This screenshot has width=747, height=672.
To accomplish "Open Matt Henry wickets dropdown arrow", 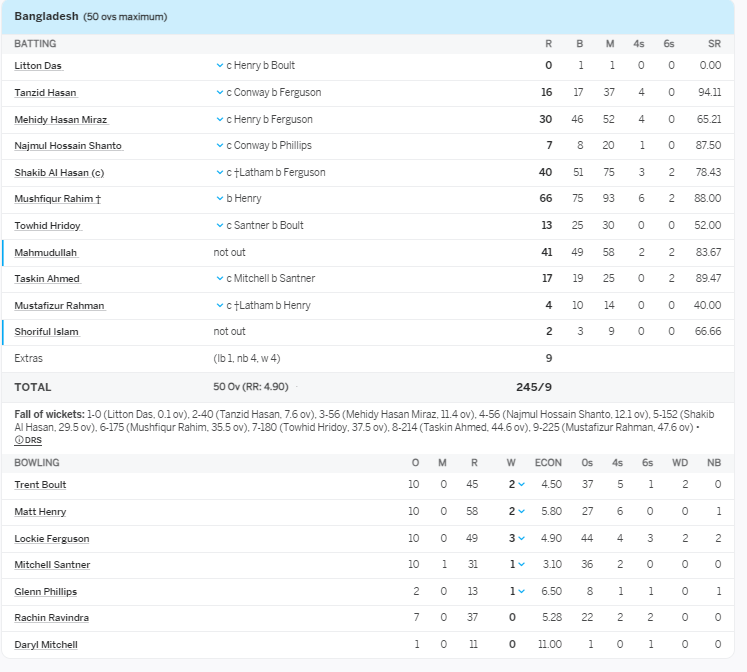I will 521,512.
